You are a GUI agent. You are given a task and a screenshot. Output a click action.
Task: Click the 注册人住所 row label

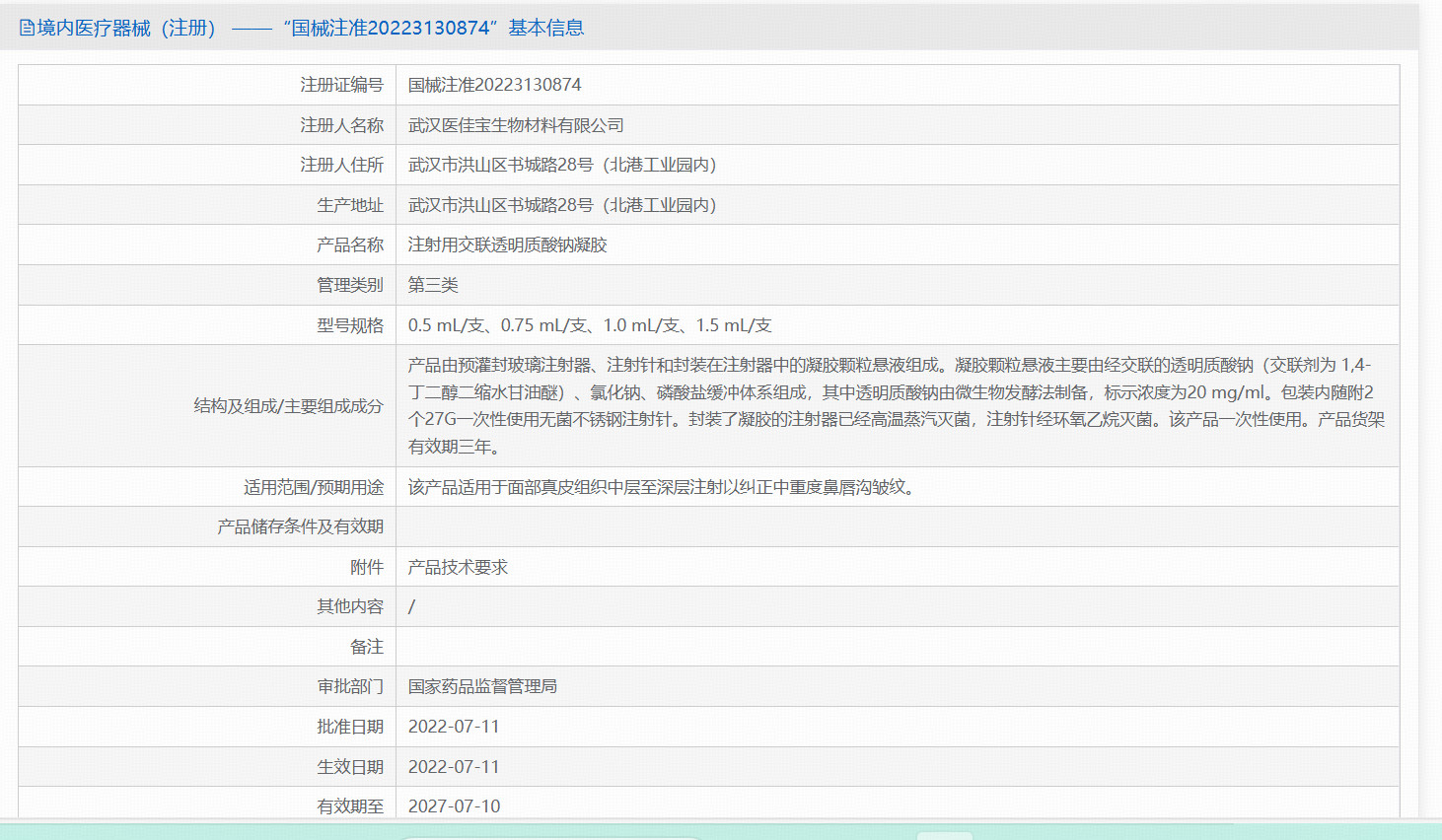pyautogui.click(x=342, y=164)
